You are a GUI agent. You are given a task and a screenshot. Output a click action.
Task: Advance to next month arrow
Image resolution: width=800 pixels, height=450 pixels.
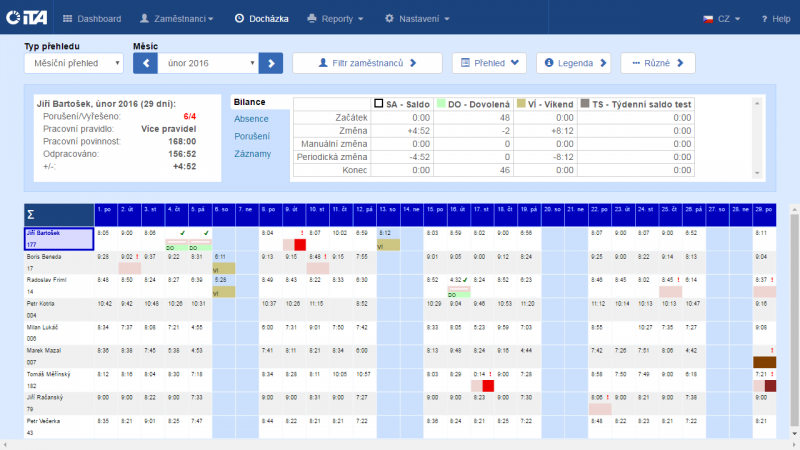(271, 63)
